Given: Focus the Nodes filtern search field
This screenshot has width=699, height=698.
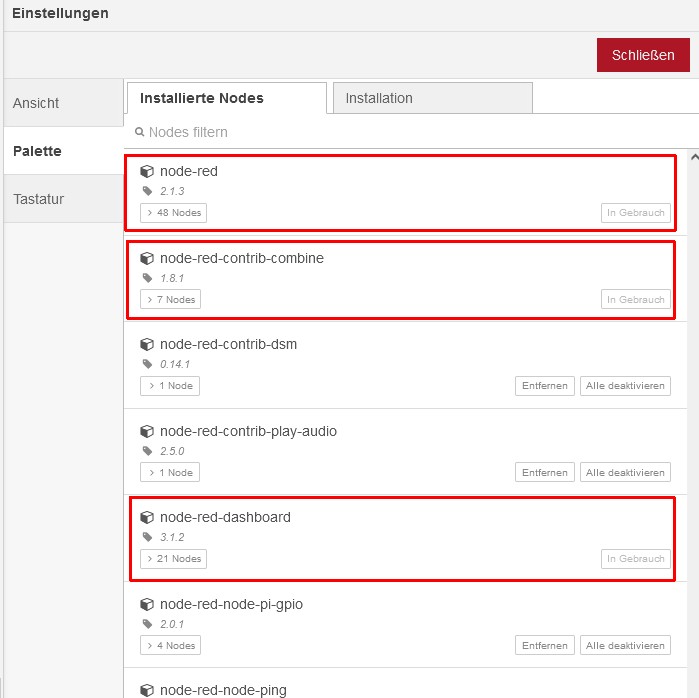Looking at the screenshot, I should point(400,132).
